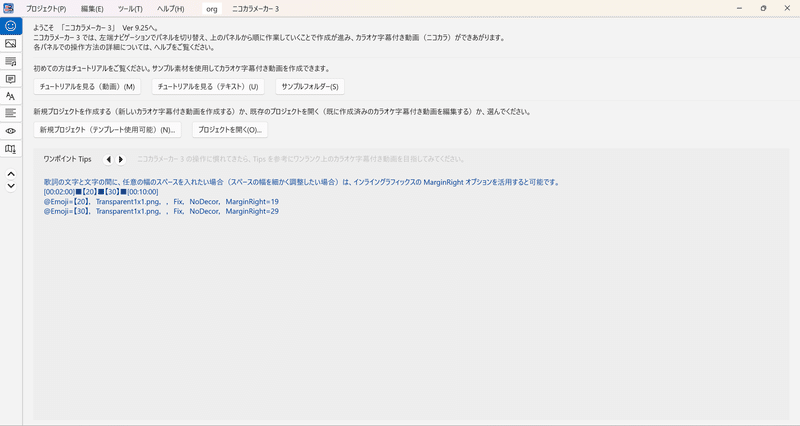Open the ツール(T) menu
This screenshot has height=426, width=800.
coord(130,9)
